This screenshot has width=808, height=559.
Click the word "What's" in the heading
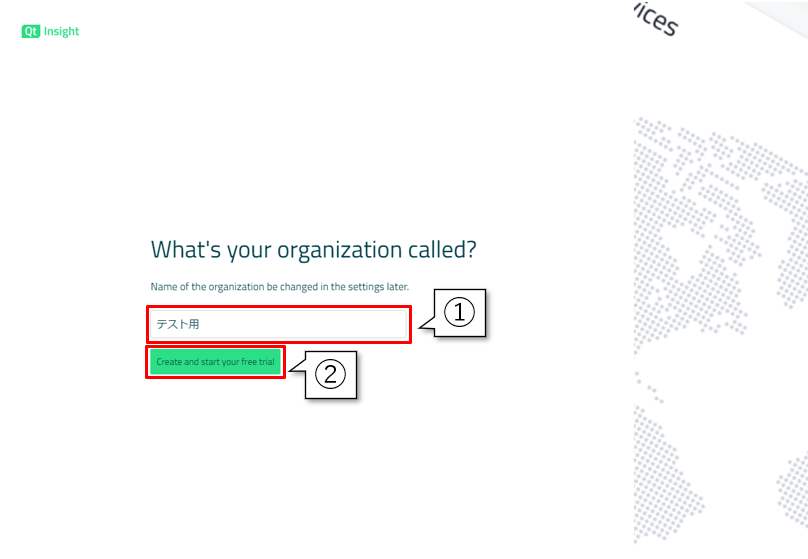185,250
